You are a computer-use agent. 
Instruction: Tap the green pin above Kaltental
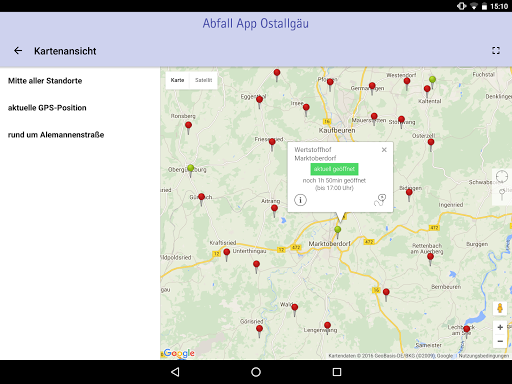pyautogui.click(x=432, y=80)
